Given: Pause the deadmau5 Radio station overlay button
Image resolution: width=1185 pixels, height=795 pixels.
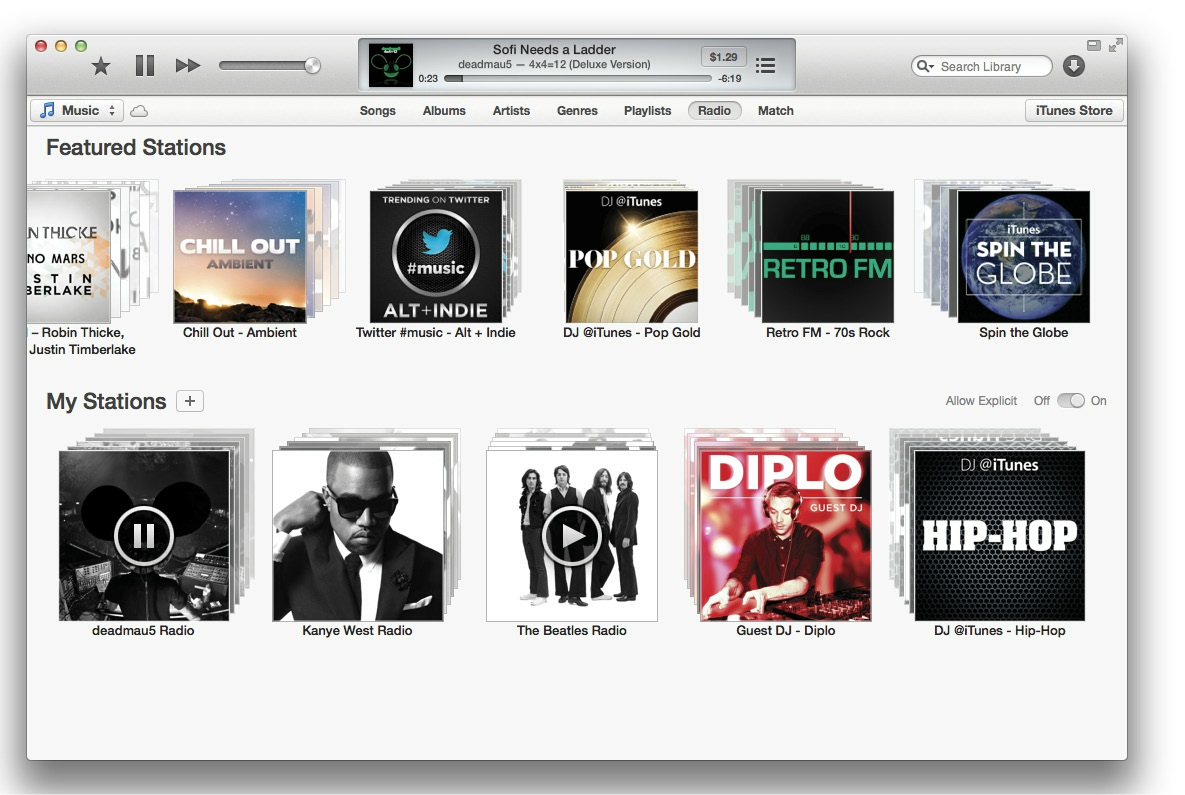Looking at the screenshot, I should tap(144, 535).
